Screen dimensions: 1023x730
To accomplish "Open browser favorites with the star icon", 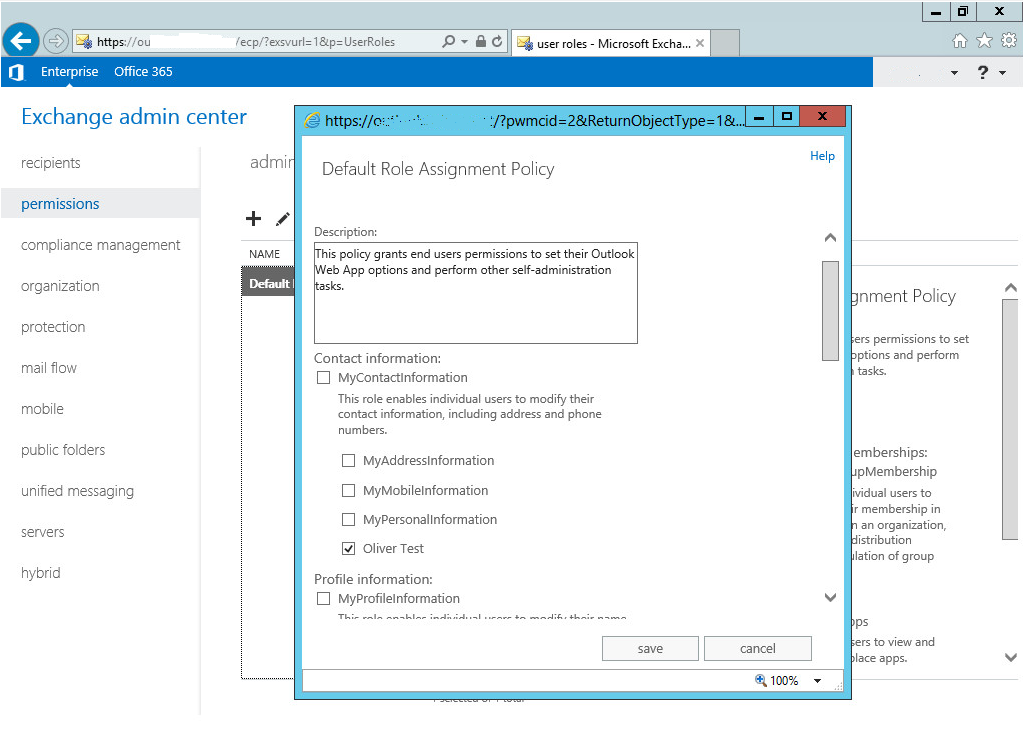I will click(x=984, y=40).
